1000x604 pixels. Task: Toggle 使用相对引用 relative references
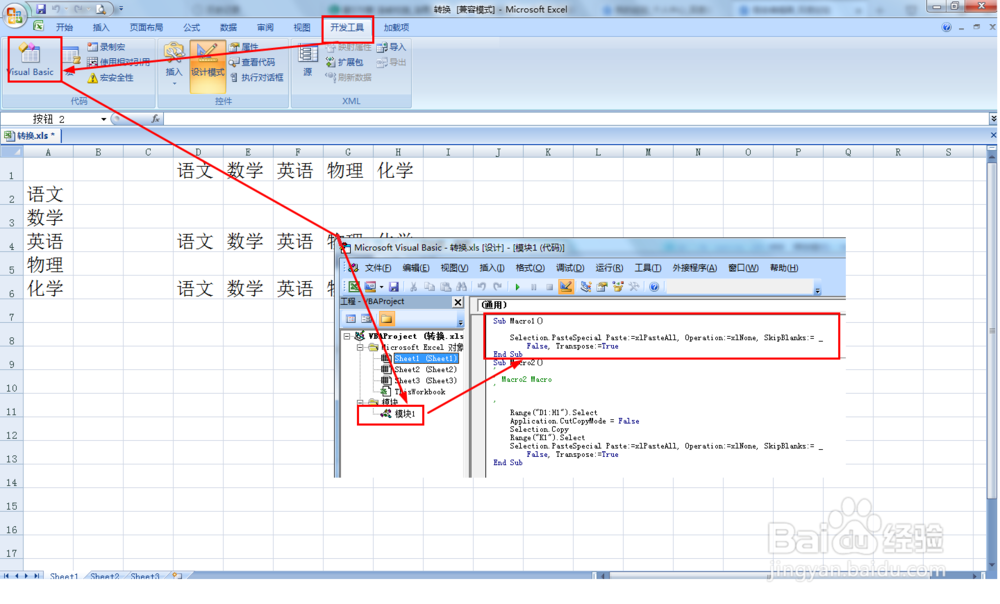pos(119,62)
